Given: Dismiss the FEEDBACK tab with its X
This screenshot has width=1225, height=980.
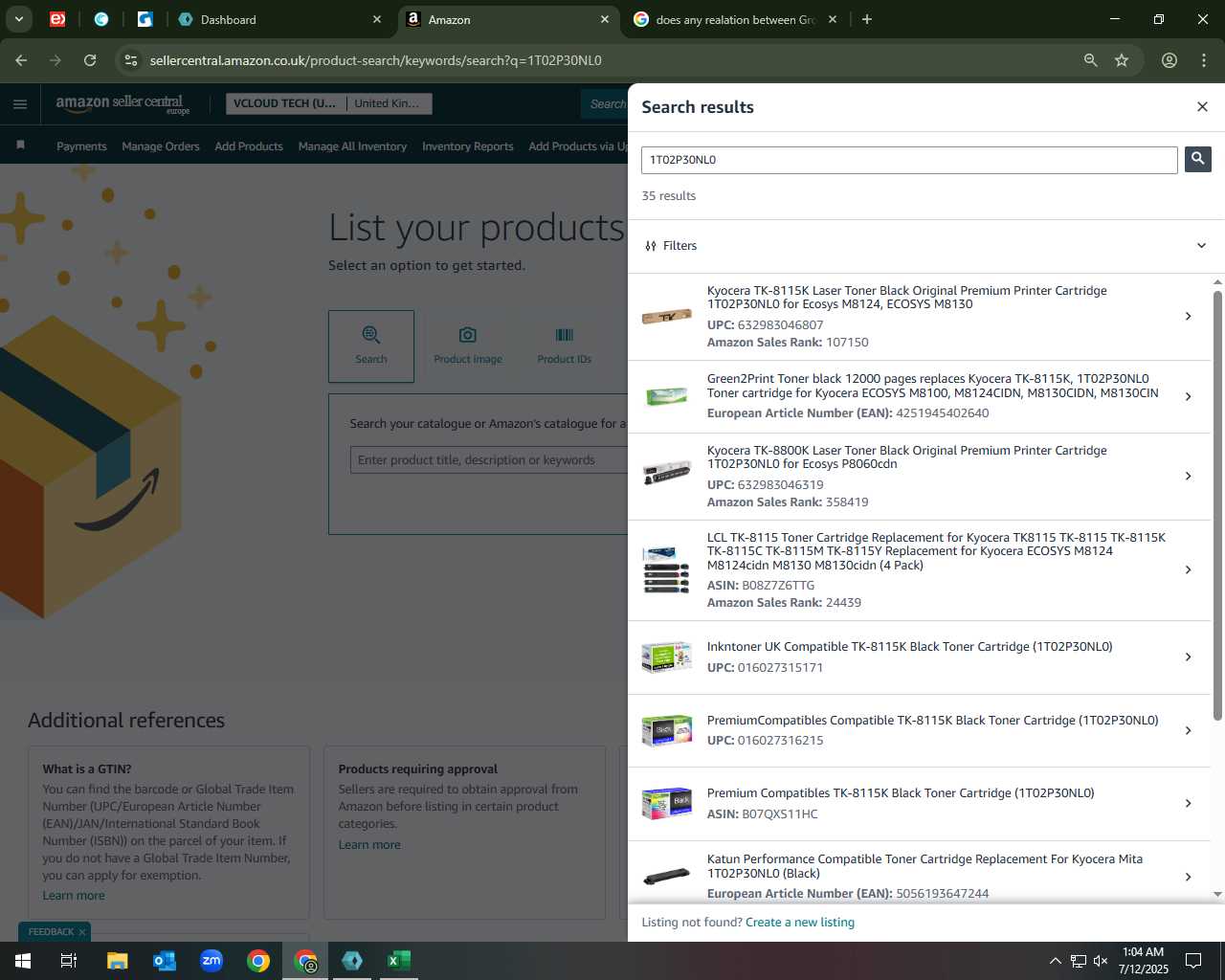Looking at the screenshot, I should click(x=82, y=932).
